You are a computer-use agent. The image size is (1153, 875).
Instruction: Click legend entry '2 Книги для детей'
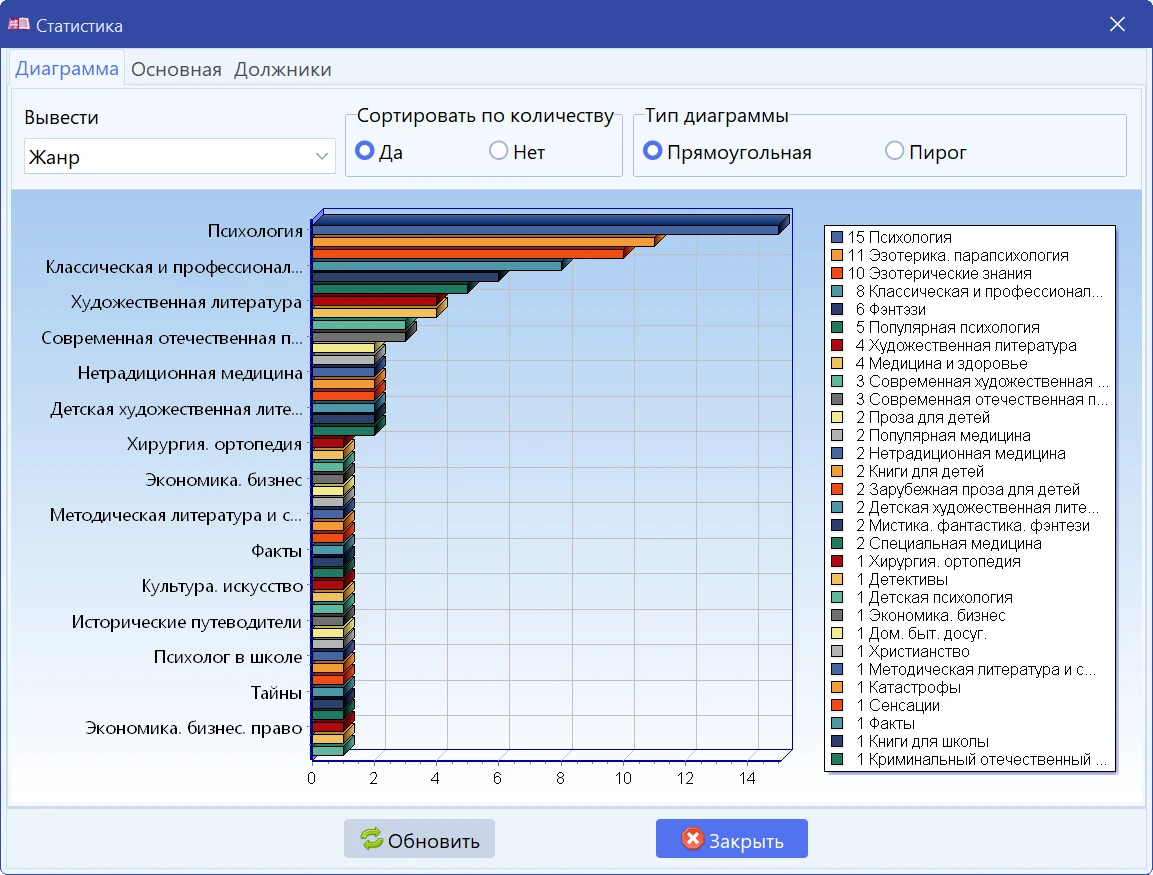919,472
